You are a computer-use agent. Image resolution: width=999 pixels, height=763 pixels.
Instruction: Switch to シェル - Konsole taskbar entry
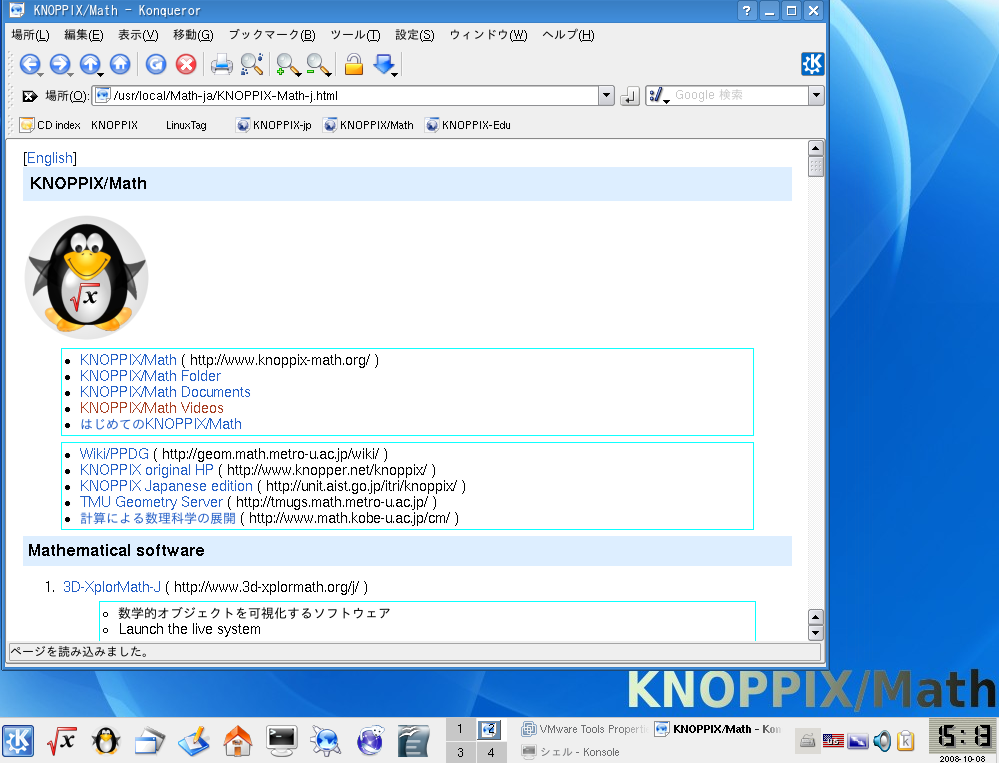tap(571, 752)
